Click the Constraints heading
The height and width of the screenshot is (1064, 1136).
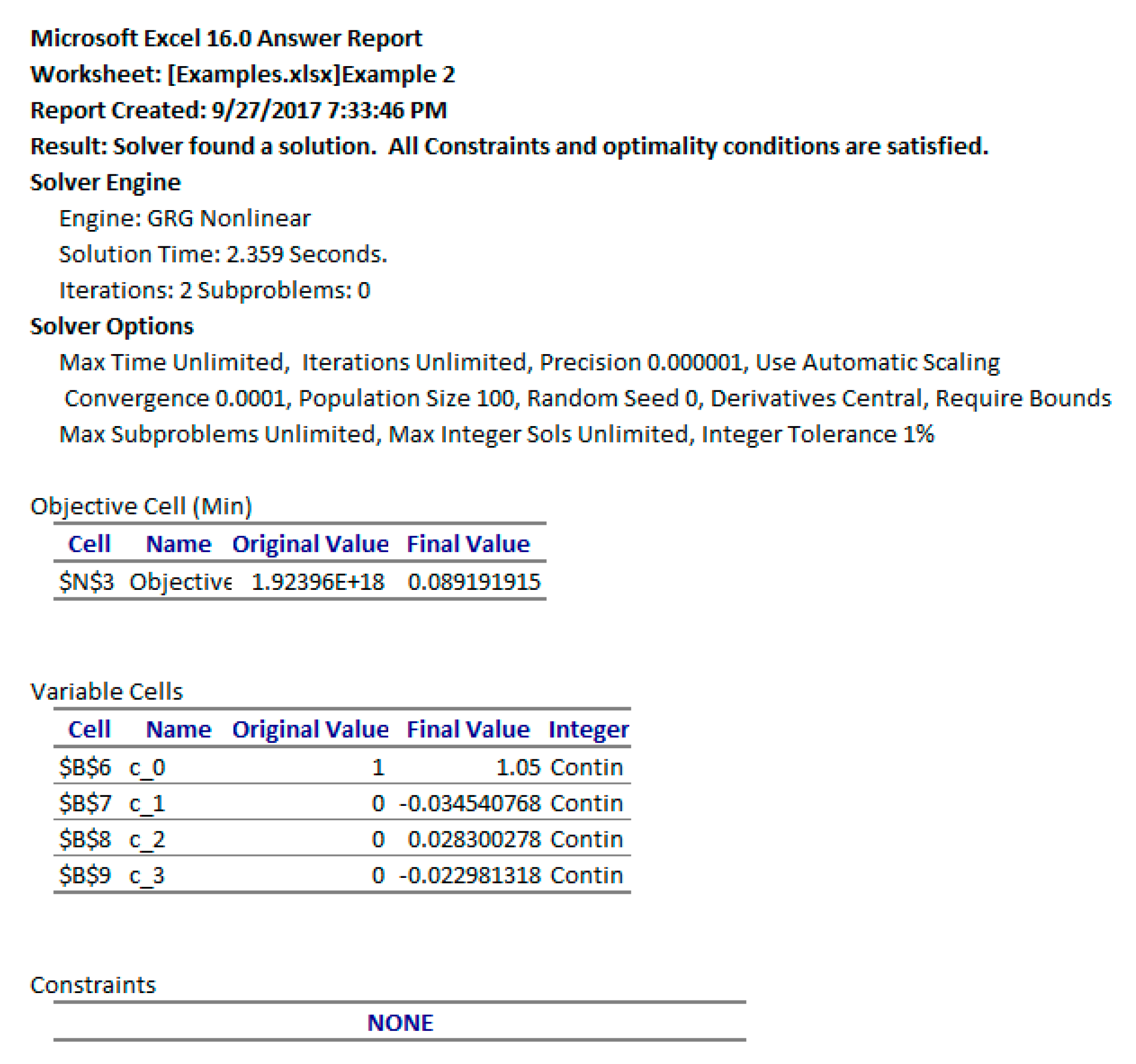[x=93, y=985]
